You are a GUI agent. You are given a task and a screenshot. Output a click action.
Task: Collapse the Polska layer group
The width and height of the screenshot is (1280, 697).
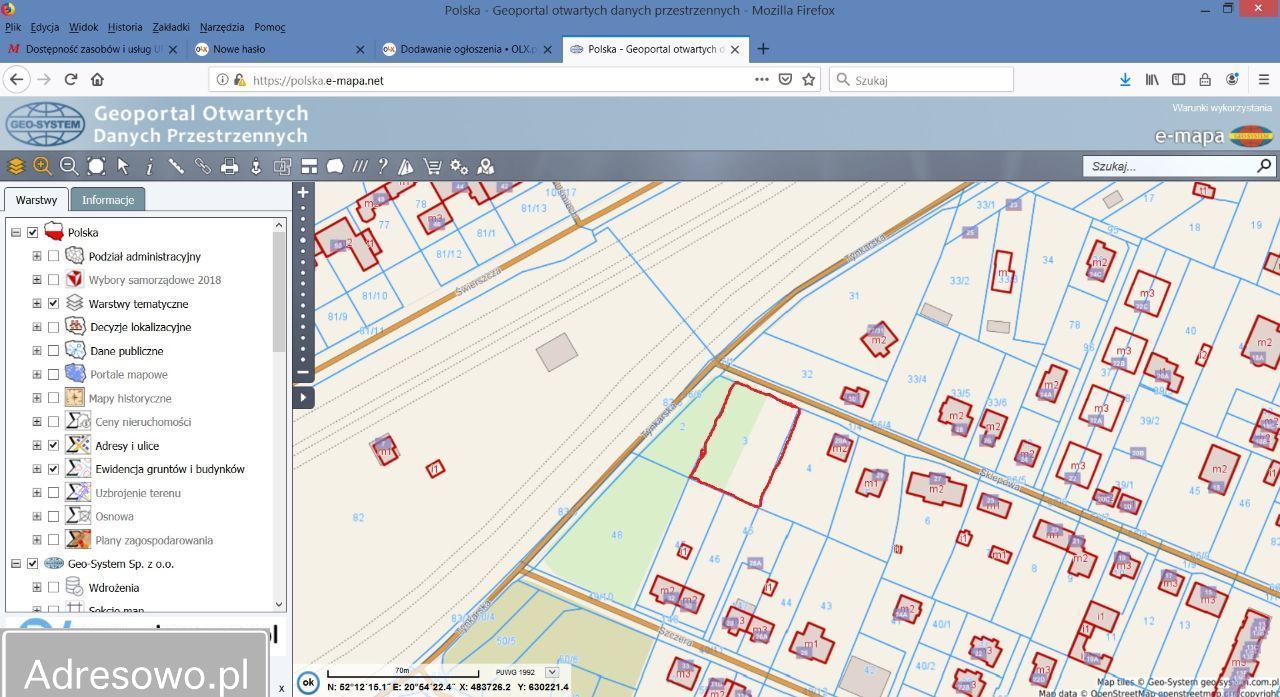[x=16, y=233]
